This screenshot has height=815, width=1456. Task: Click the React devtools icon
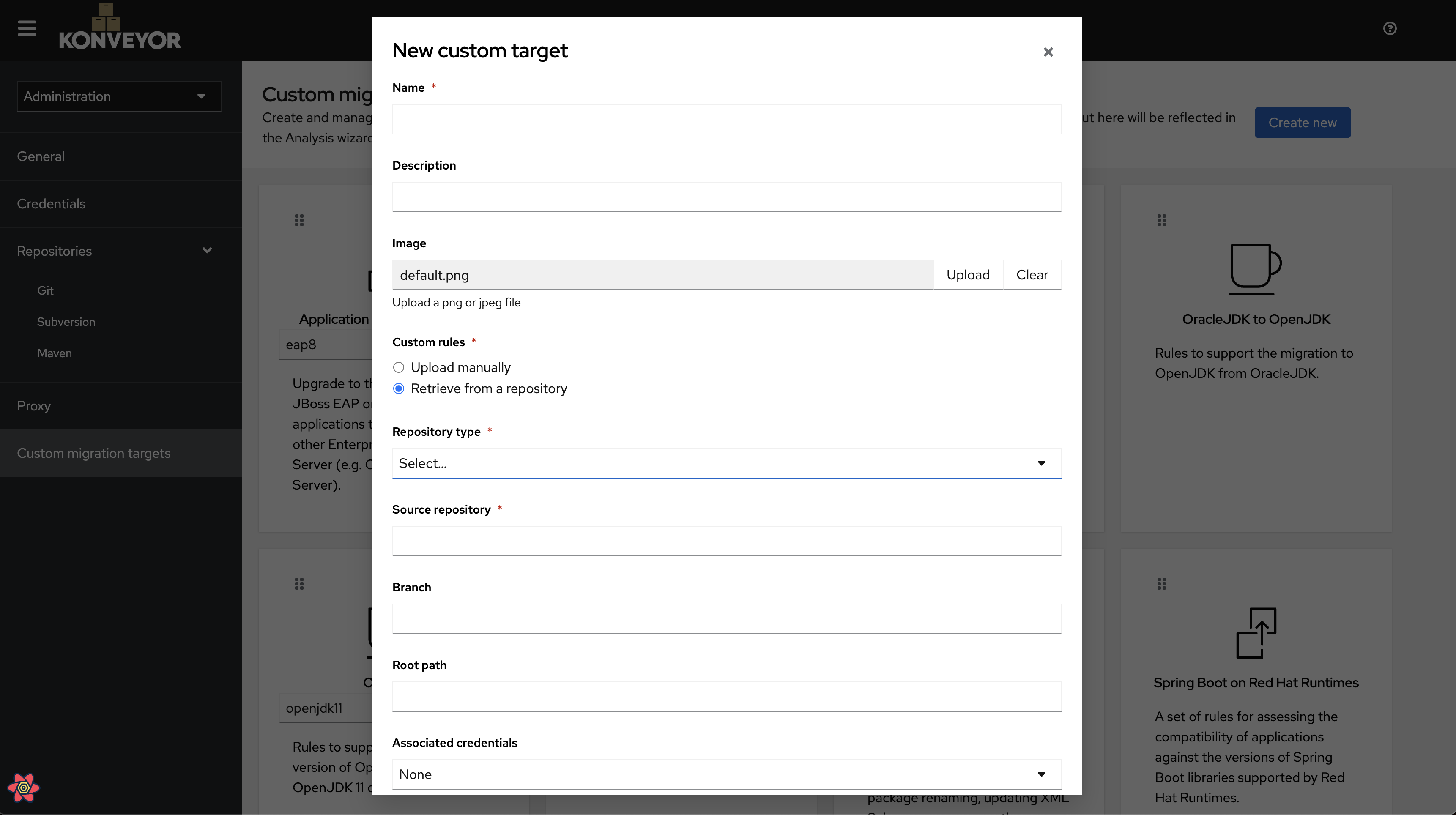[23, 788]
